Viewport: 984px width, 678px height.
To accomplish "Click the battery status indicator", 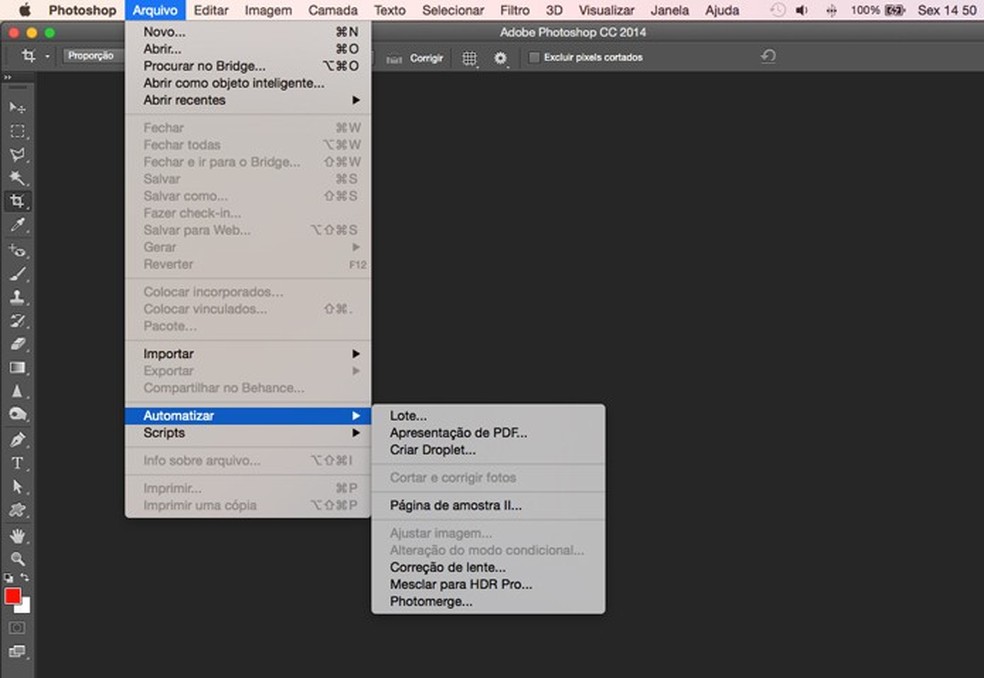I will [x=878, y=10].
